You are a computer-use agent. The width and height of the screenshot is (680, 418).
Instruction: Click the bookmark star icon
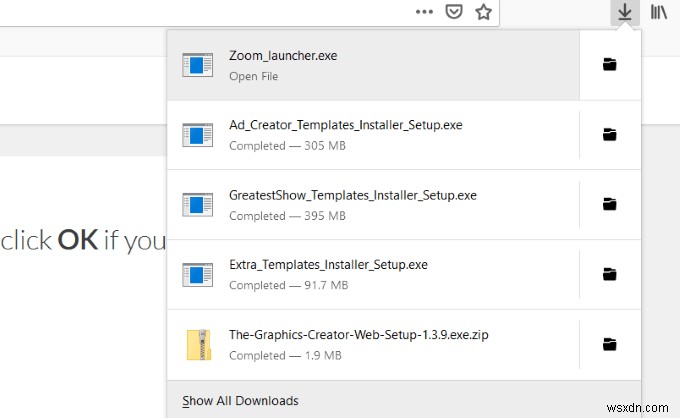pos(484,13)
